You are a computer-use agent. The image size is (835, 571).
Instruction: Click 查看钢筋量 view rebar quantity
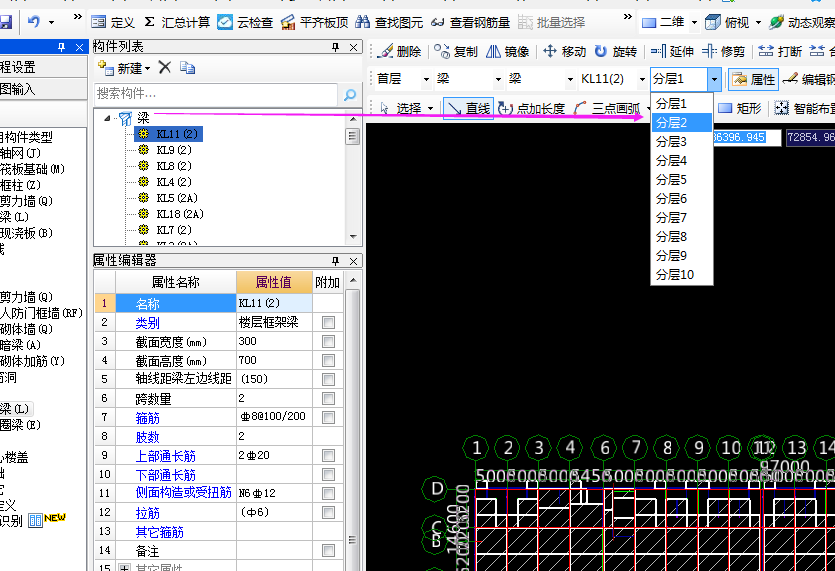(470, 22)
